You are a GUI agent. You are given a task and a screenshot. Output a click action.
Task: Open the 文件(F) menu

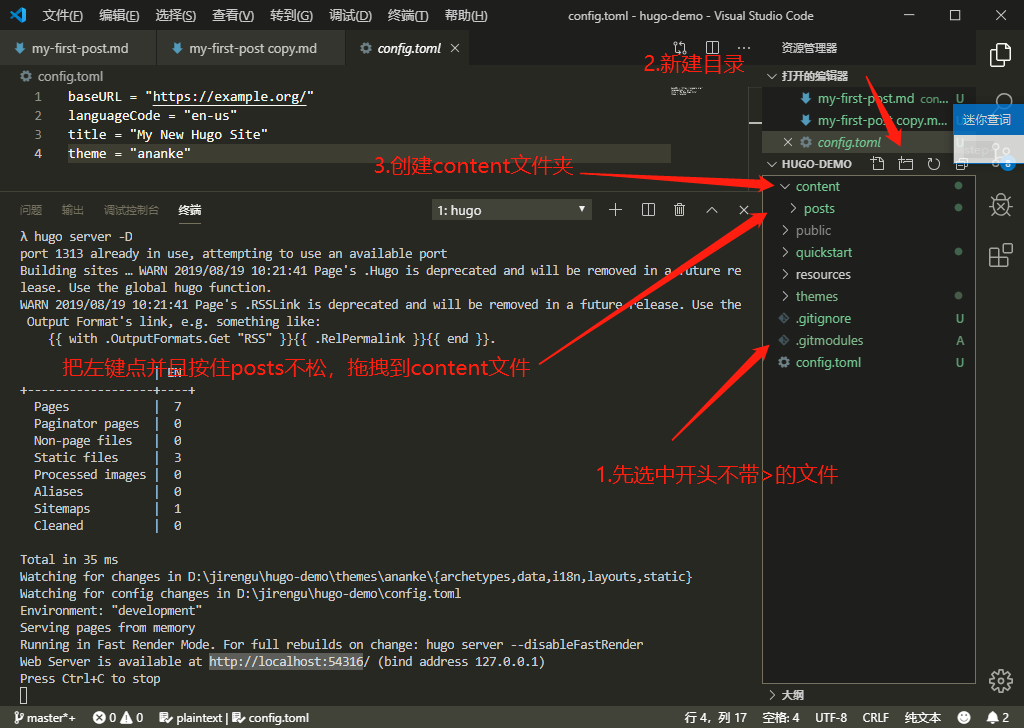tap(63, 15)
